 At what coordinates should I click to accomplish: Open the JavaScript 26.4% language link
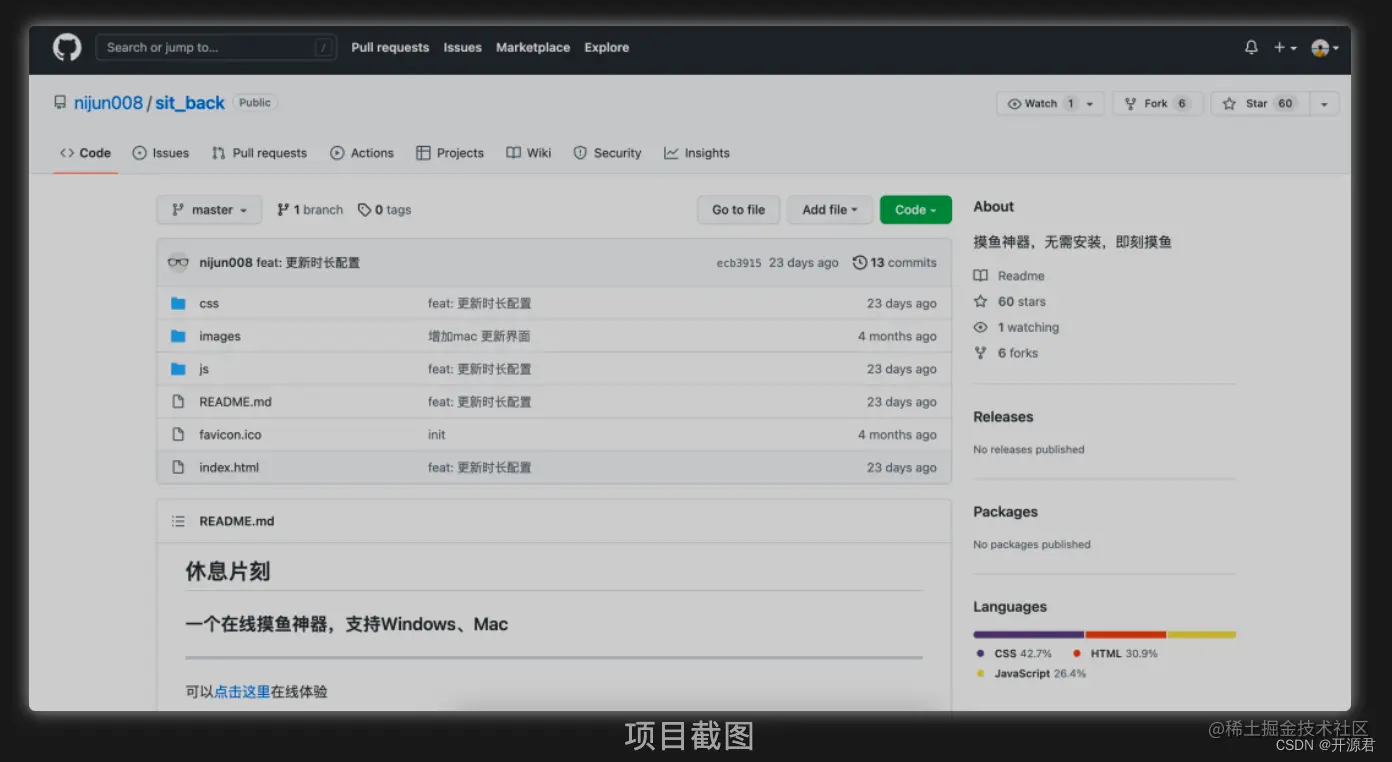[1031, 673]
